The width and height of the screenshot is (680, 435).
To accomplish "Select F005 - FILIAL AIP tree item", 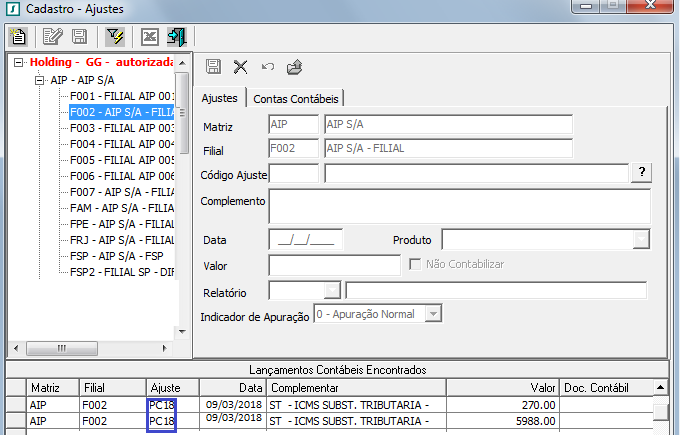I will pyautogui.click(x=122, y=160).
